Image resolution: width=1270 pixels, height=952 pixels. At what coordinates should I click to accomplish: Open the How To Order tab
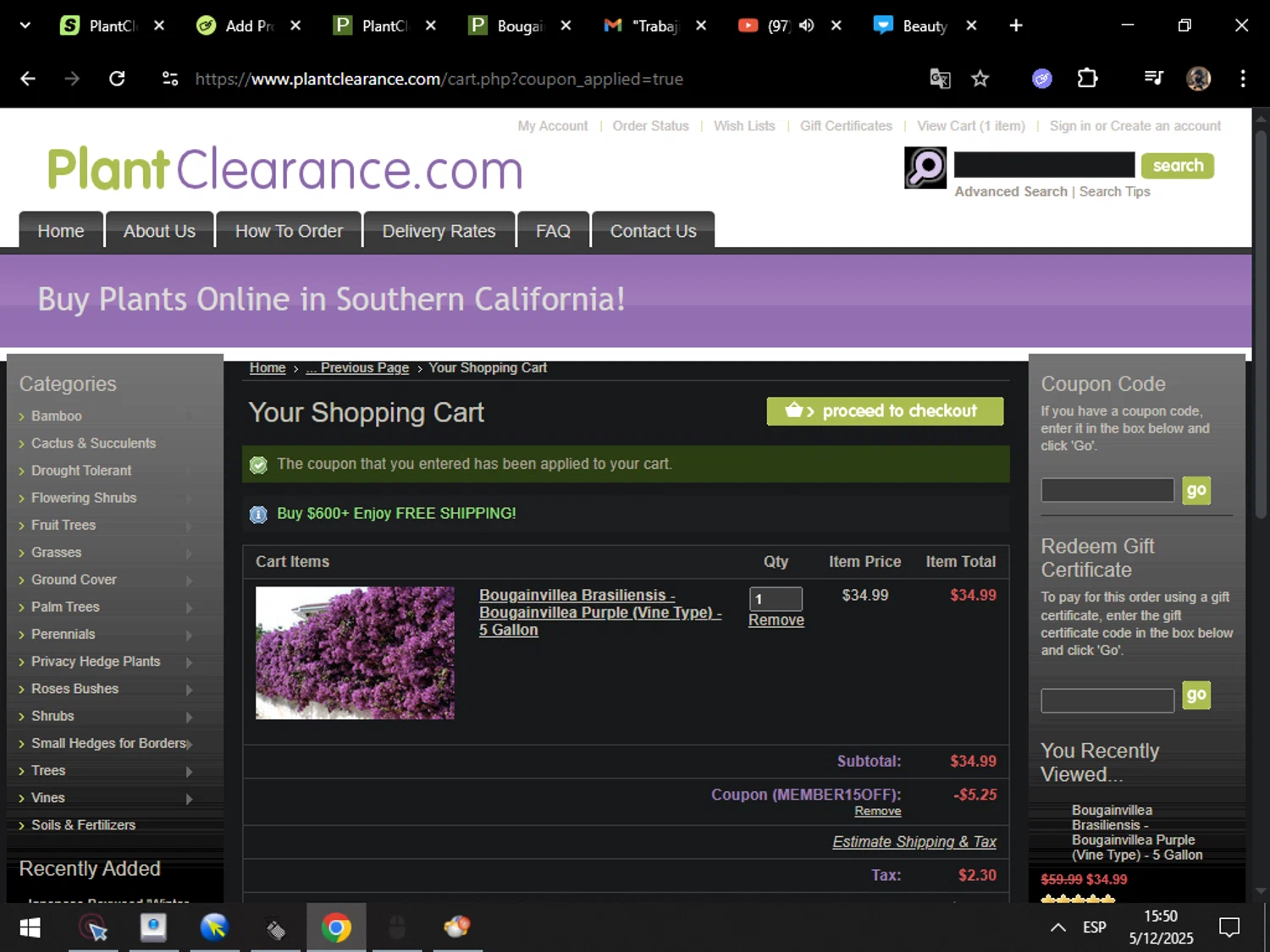pos(289,231)
